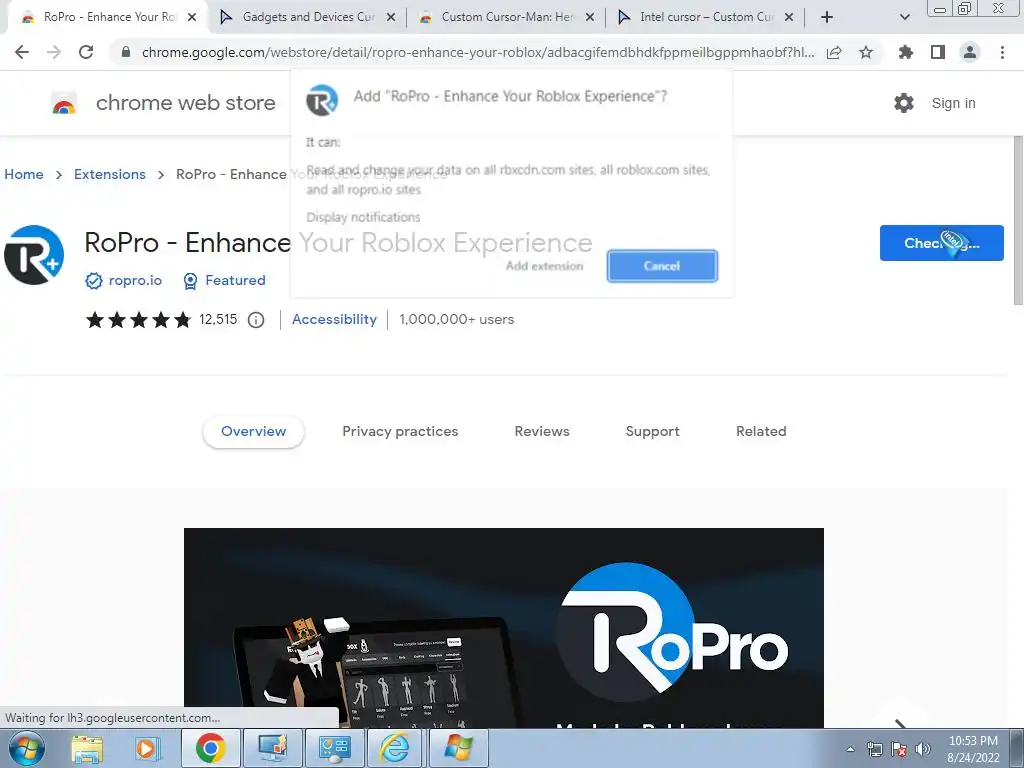Viewport: 1024px width, 768px height.
Task: Click the Featured badge
Action: tap(225, 280)
